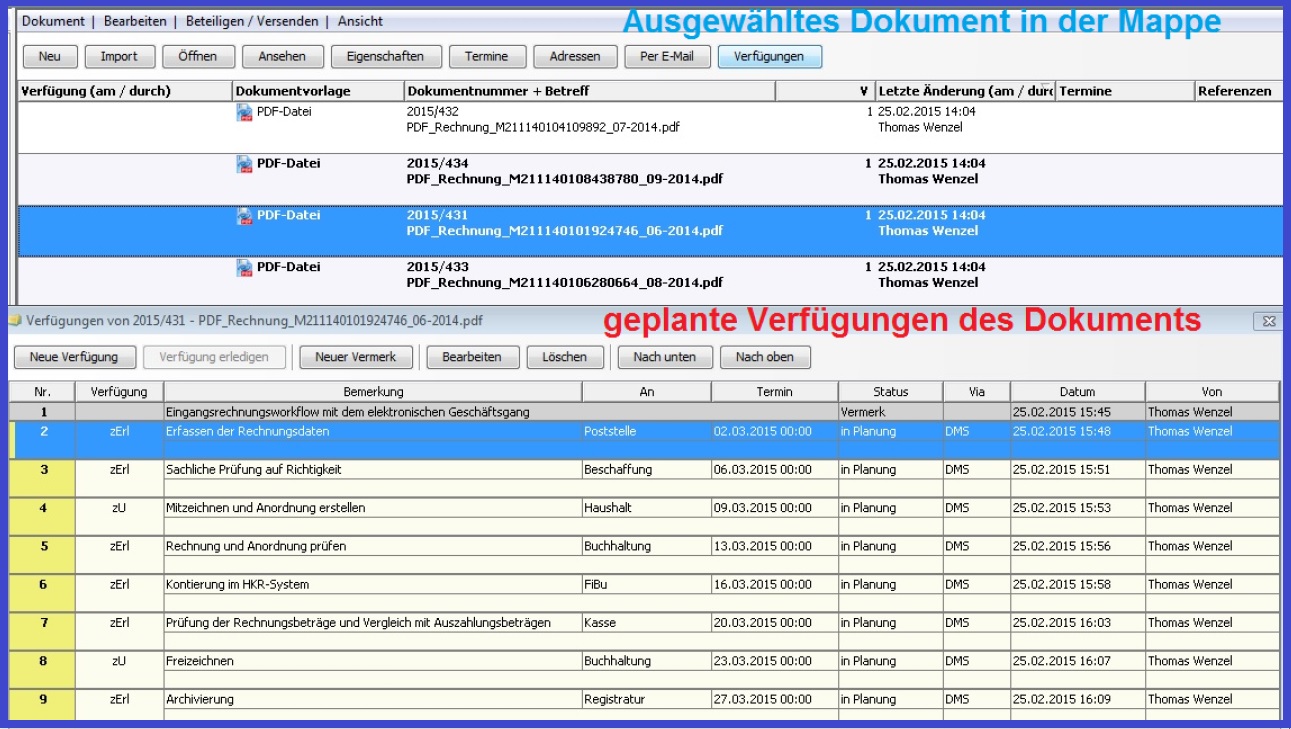Click PDF icon of document 2015/433
Image resolution: width=1291 pixels, height=729 pixels.
click(x=244, y=268)
